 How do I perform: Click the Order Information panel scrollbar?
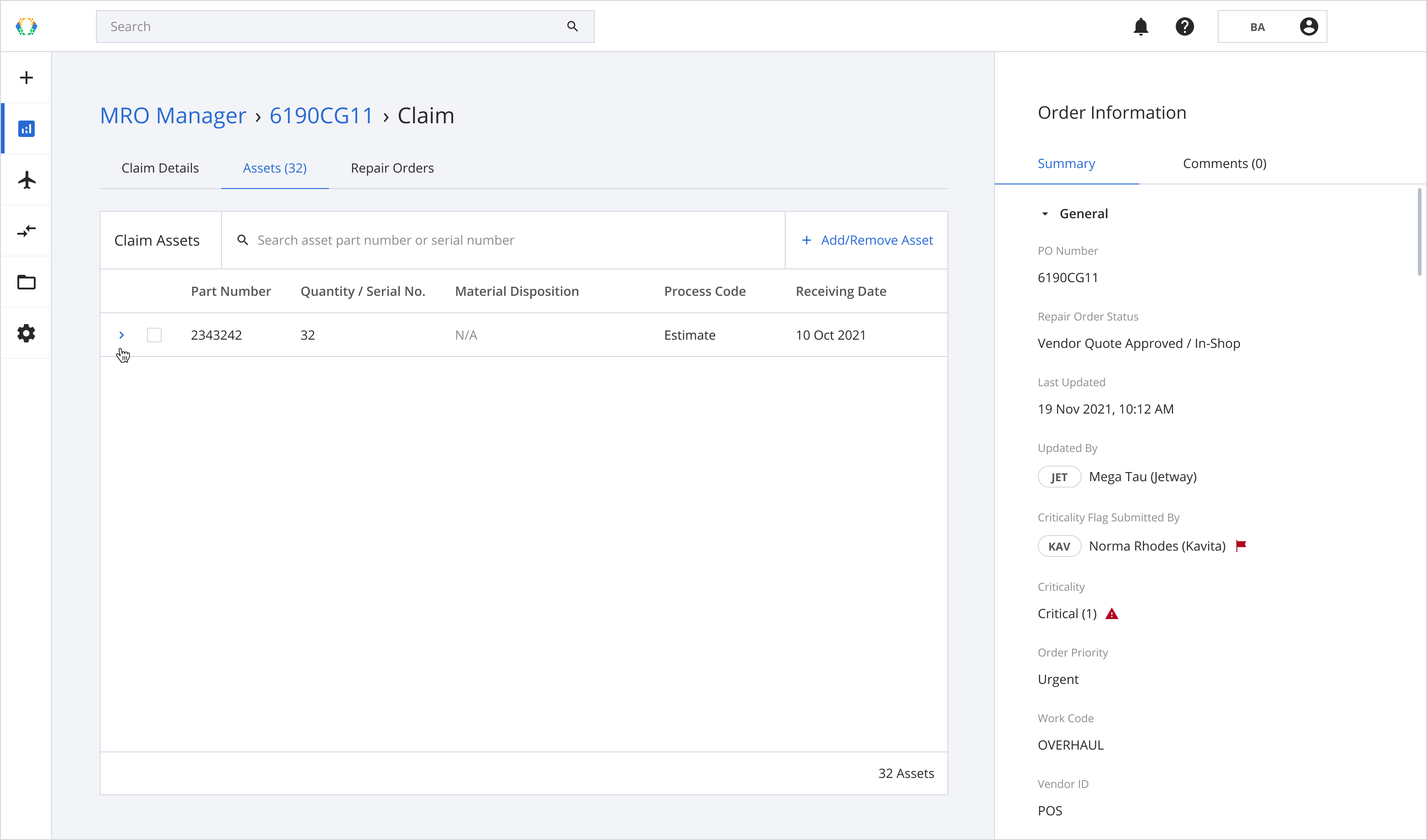1420,232
